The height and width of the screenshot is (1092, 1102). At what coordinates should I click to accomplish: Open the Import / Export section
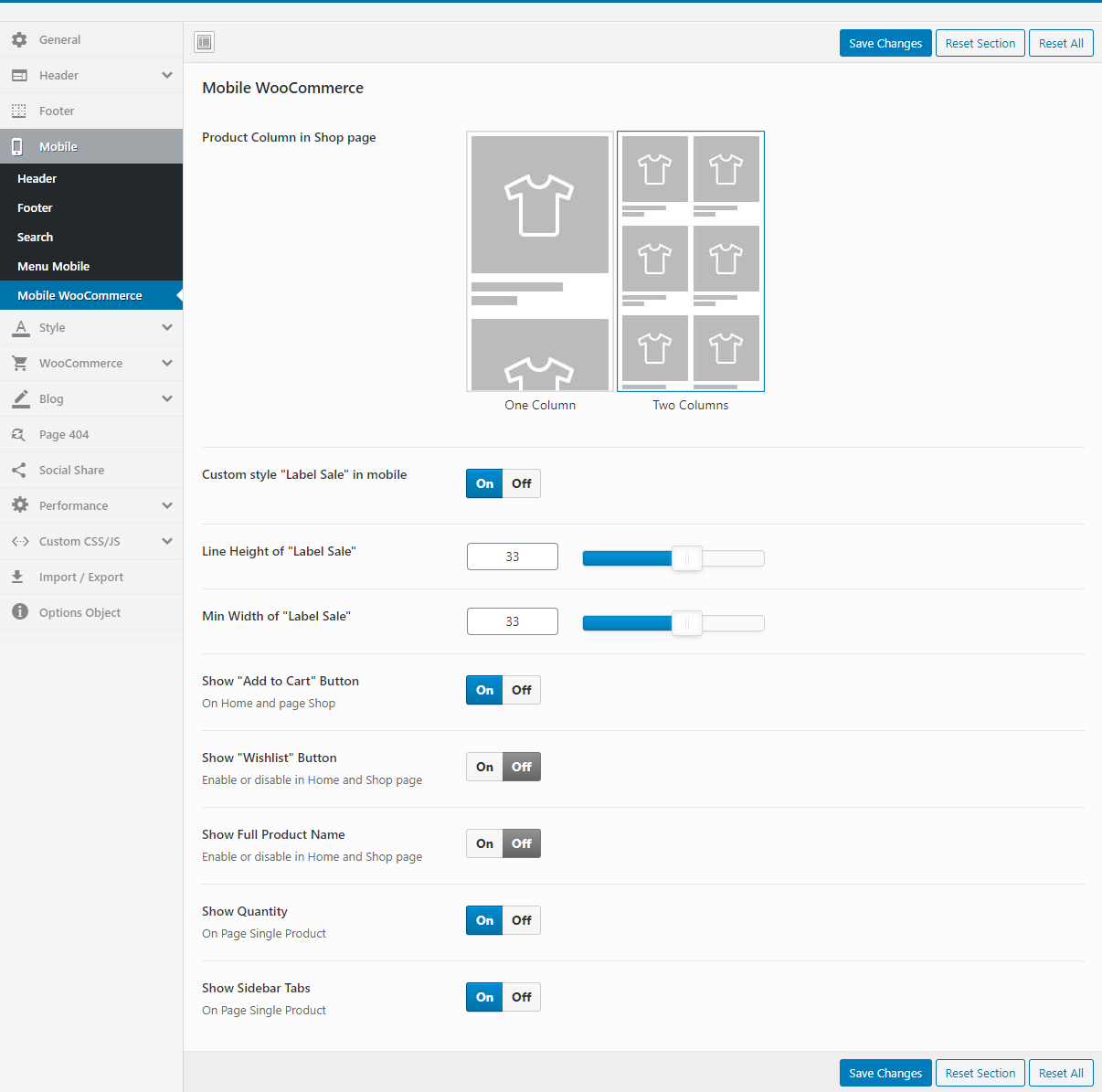(91, 577)
